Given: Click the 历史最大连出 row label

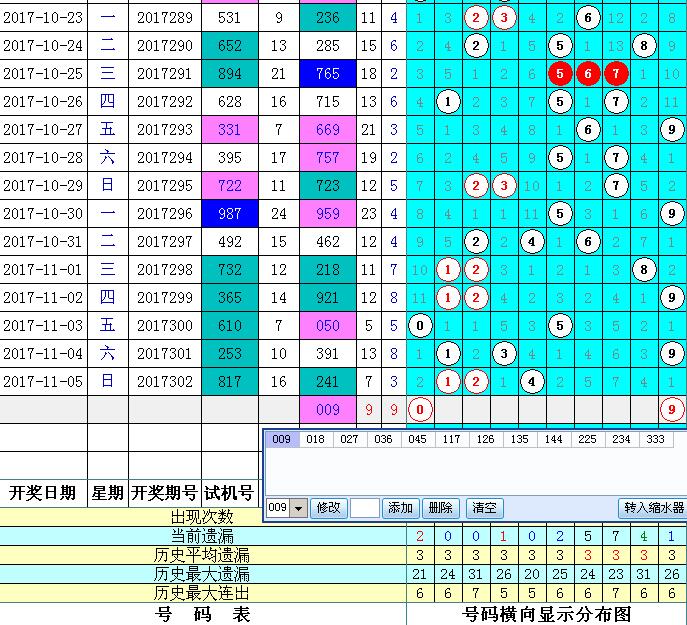Looking at the screenshot, I should pyautogui.click(x=202, y=593).
